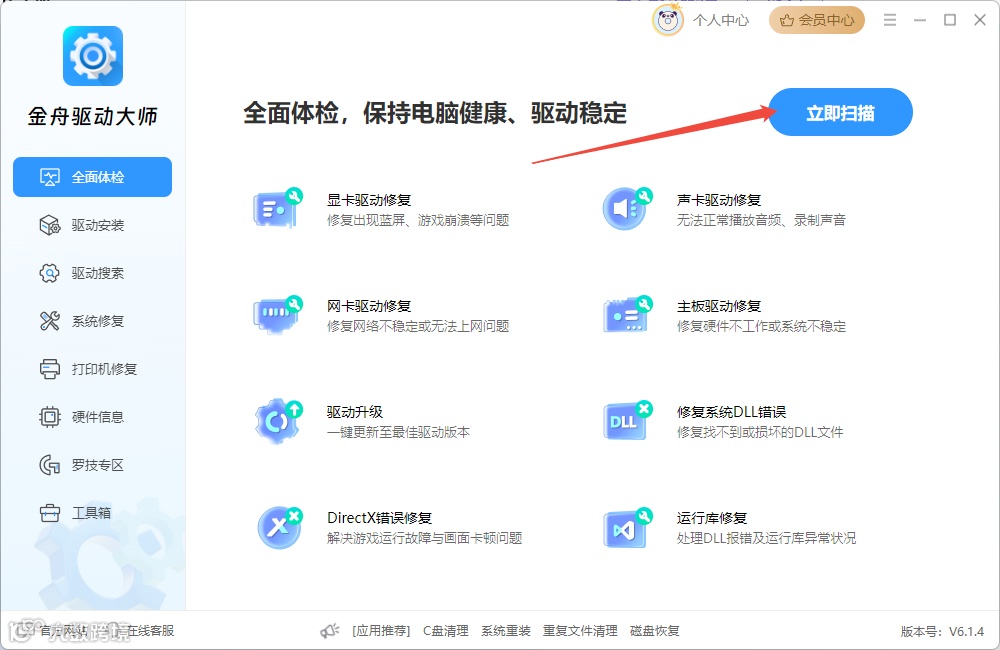Viewport: 1000px width, 650px height.
Task: Click the 驱动升级 title text
Action: [x=355, y=412]
